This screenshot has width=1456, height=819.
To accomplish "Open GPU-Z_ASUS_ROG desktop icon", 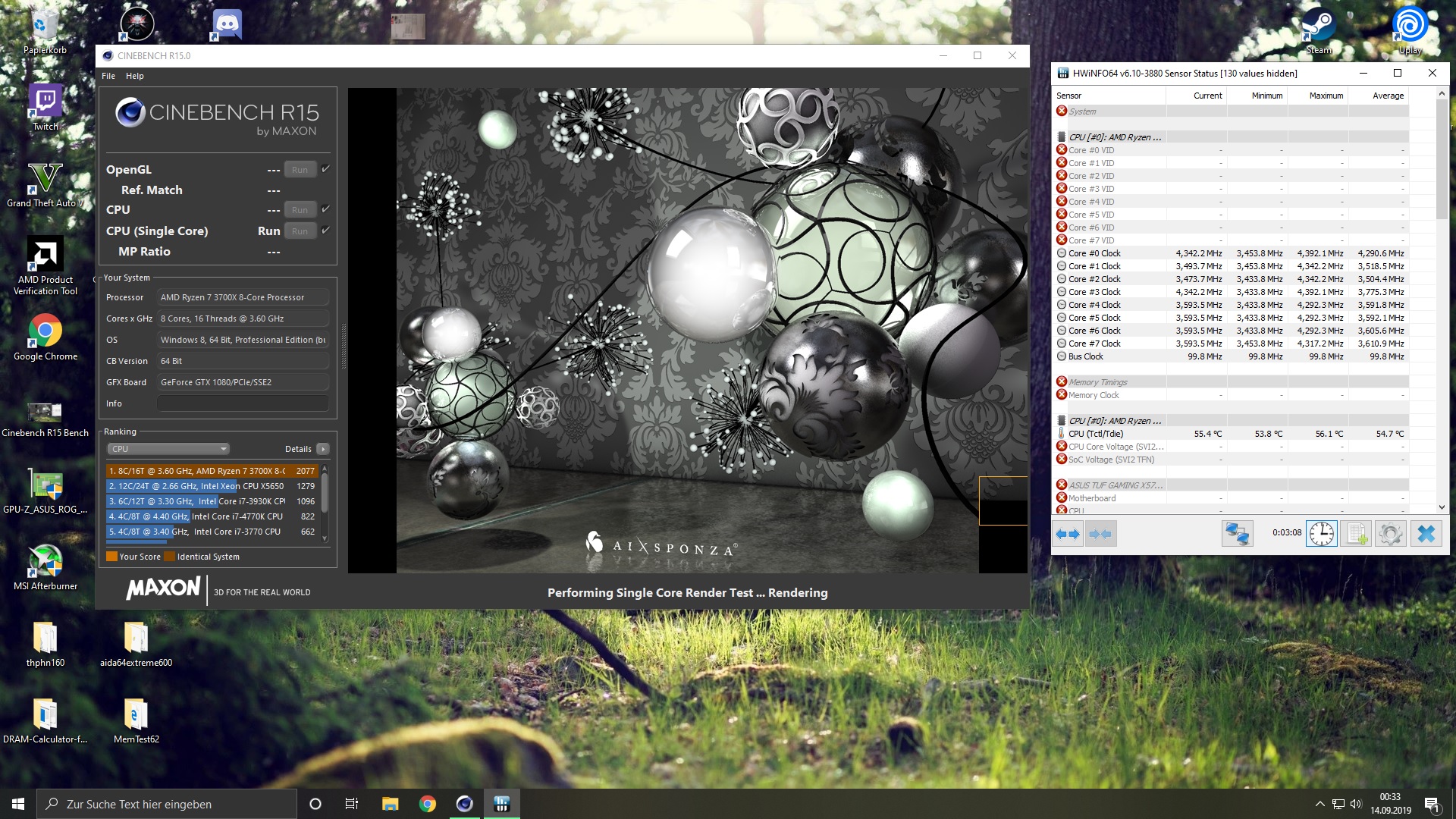I will click(45, 491).
